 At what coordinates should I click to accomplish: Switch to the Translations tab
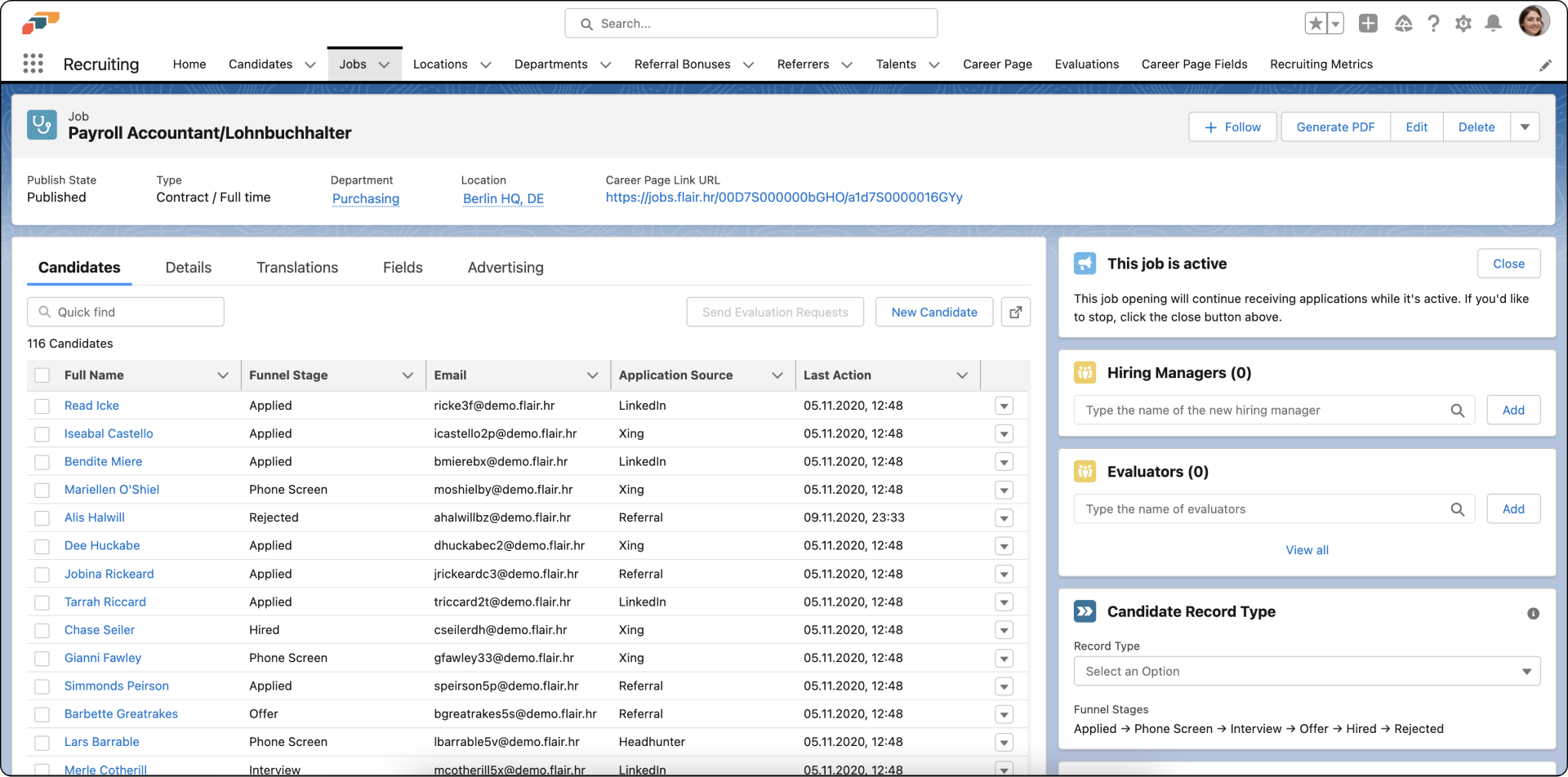click(x=297, y=267)
